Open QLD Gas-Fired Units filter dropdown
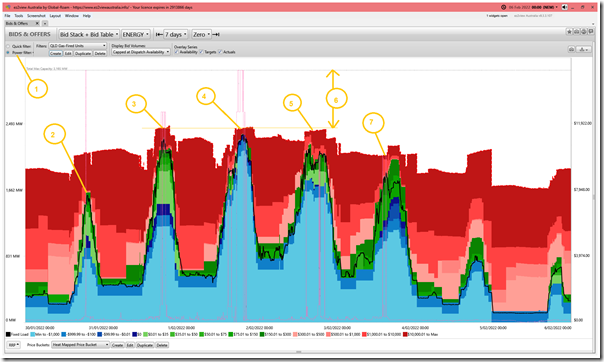 [x=77, y=46]
